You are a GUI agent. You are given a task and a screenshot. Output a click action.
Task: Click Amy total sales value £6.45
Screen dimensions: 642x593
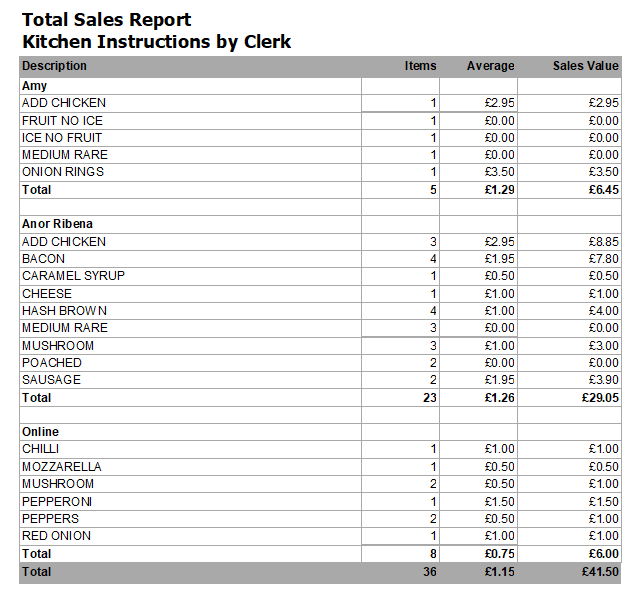604,190
